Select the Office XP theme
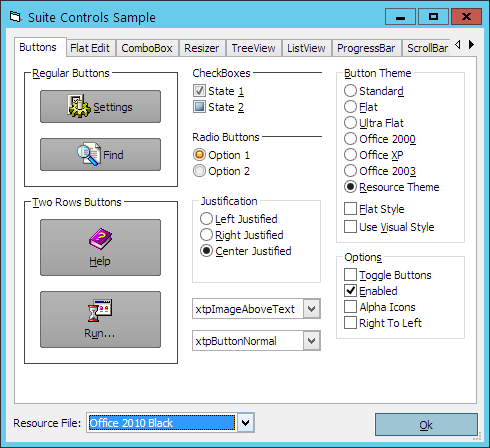Screen dimensions: 490x448 (374, 155)
